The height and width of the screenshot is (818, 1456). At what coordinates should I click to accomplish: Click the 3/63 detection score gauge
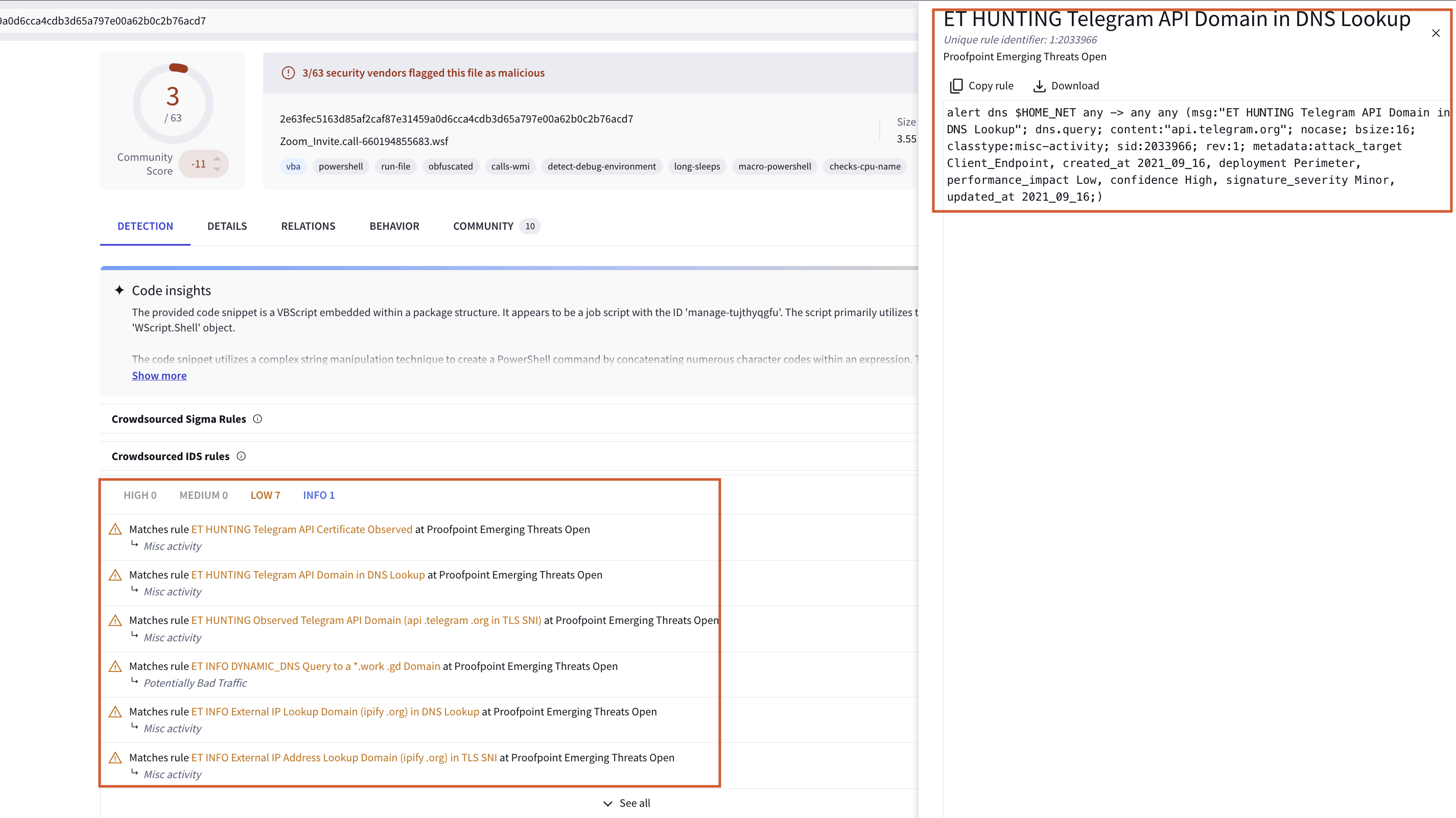173,103
